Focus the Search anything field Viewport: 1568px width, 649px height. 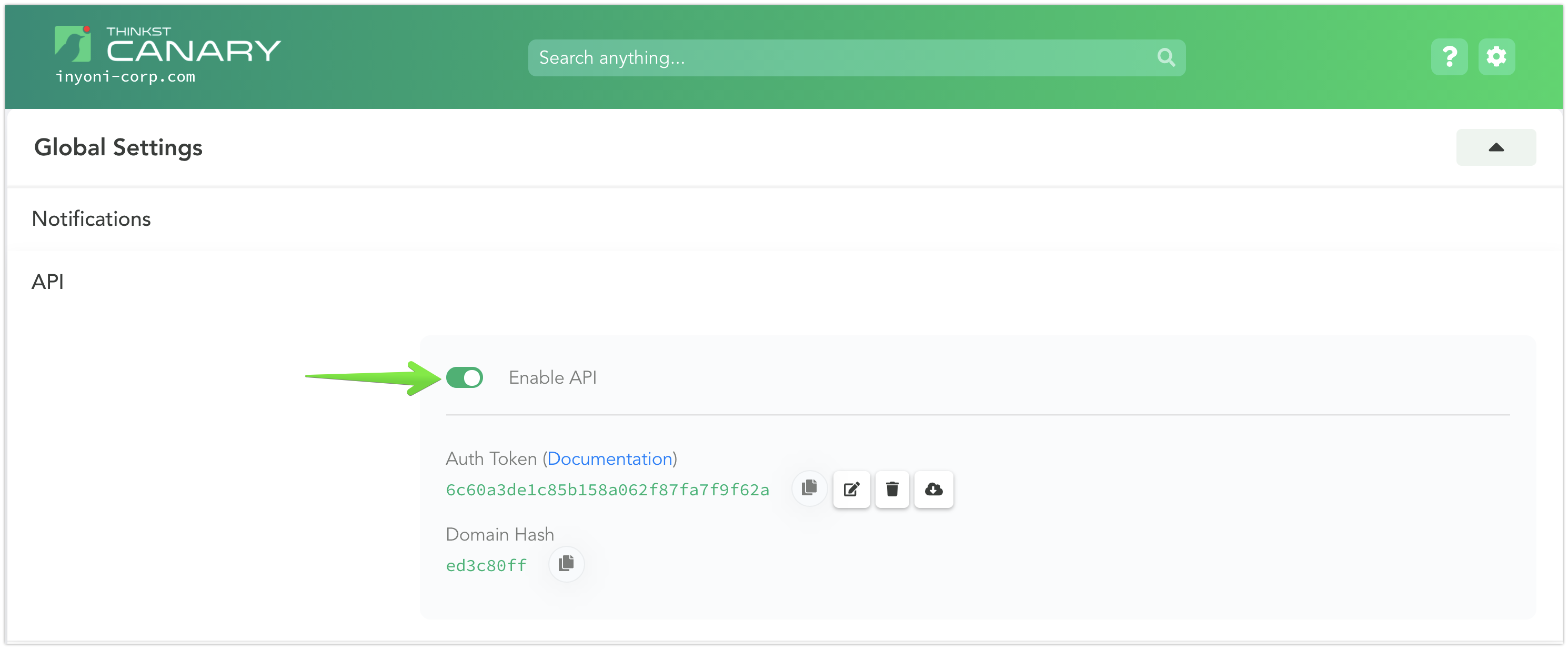(857, 58)
